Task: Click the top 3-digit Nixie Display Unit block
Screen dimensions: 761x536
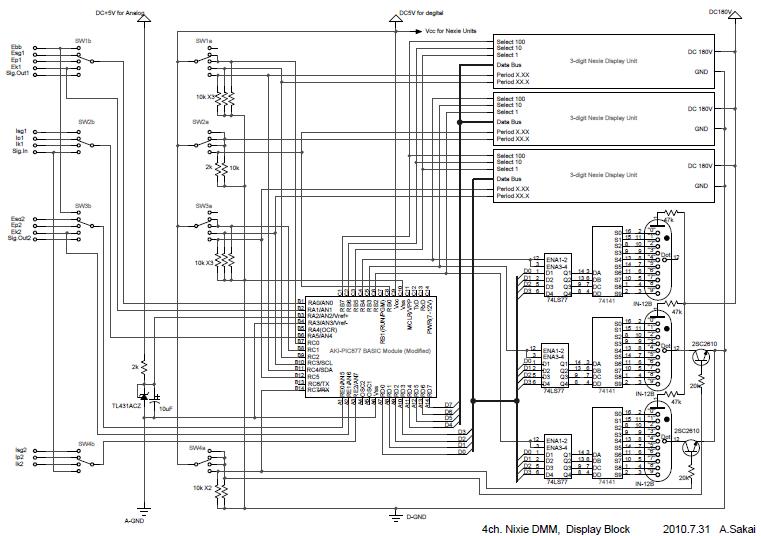Action: (x=604, y=61)
